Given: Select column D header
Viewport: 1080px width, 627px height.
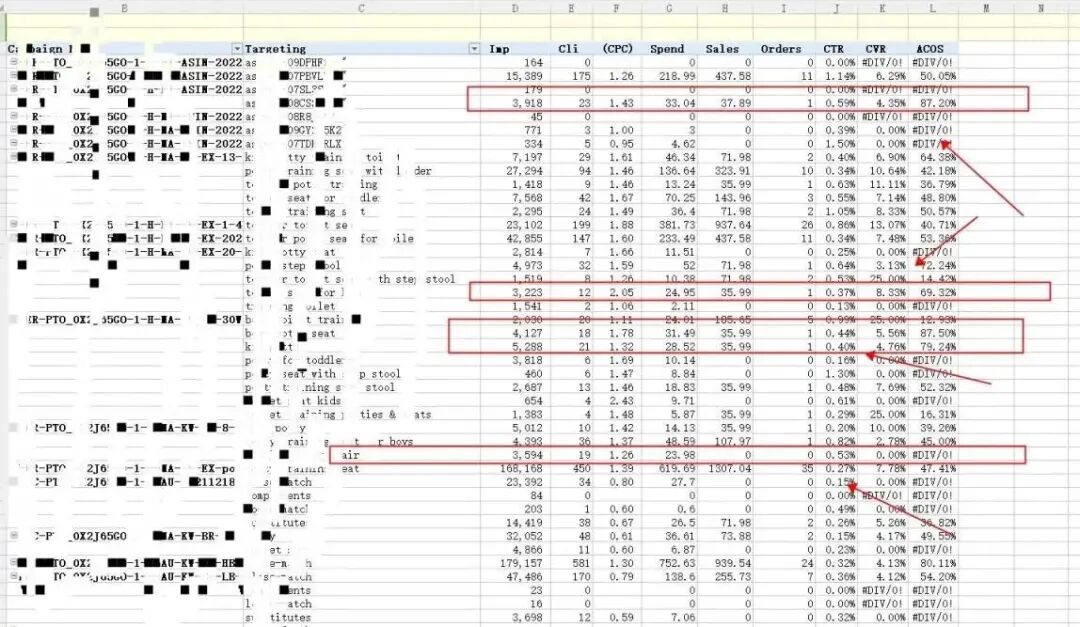Looking at the screenshot, I should [x=515, y=8].
